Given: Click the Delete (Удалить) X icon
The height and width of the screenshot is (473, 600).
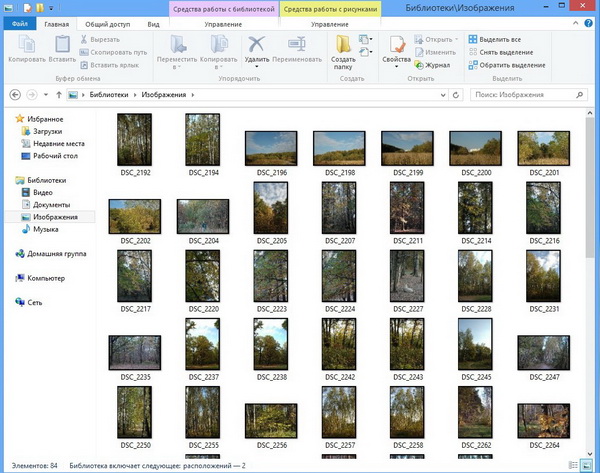Looking at the screenshot, I should coord(257,46).
